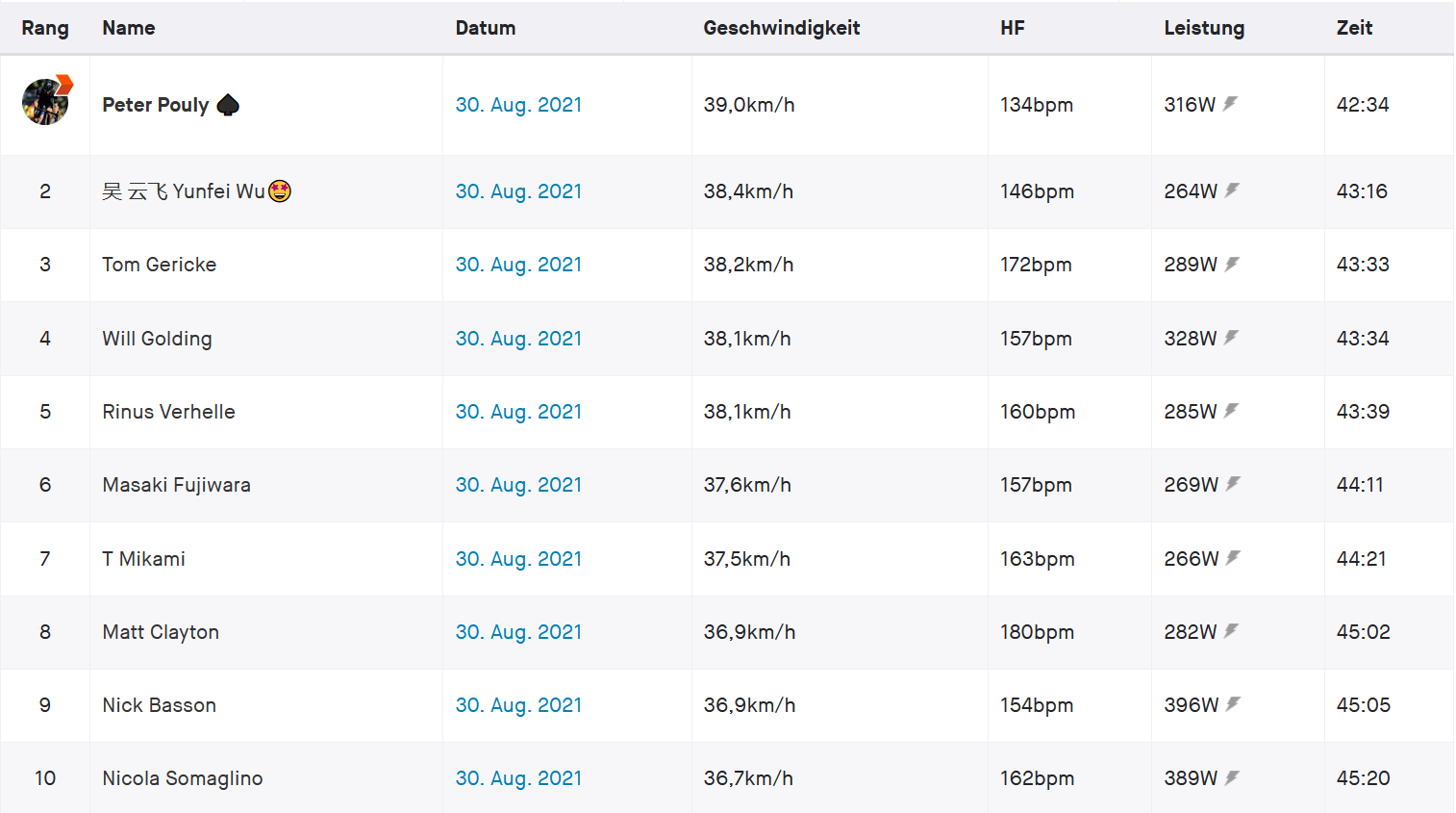Click the power meter icon next to 264W
Viewport: 1456px width, 813px height.
point(1232,191)
